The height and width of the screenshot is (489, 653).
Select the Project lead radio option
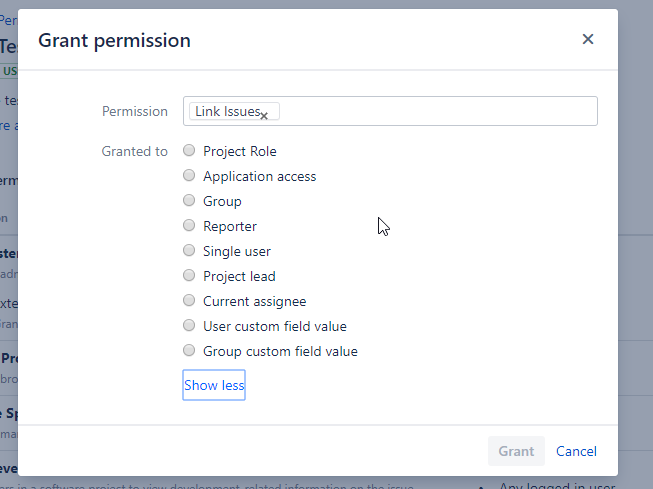coord(189,276)
